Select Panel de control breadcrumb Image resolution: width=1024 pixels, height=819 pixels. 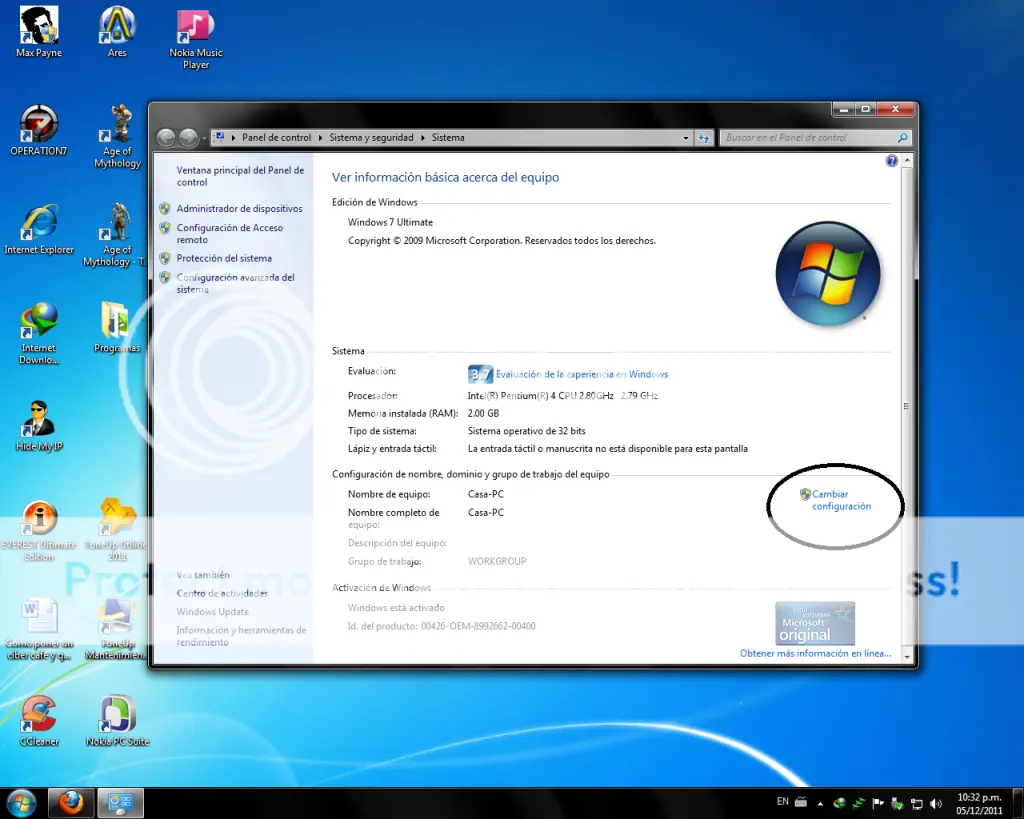tap(276, 138)
